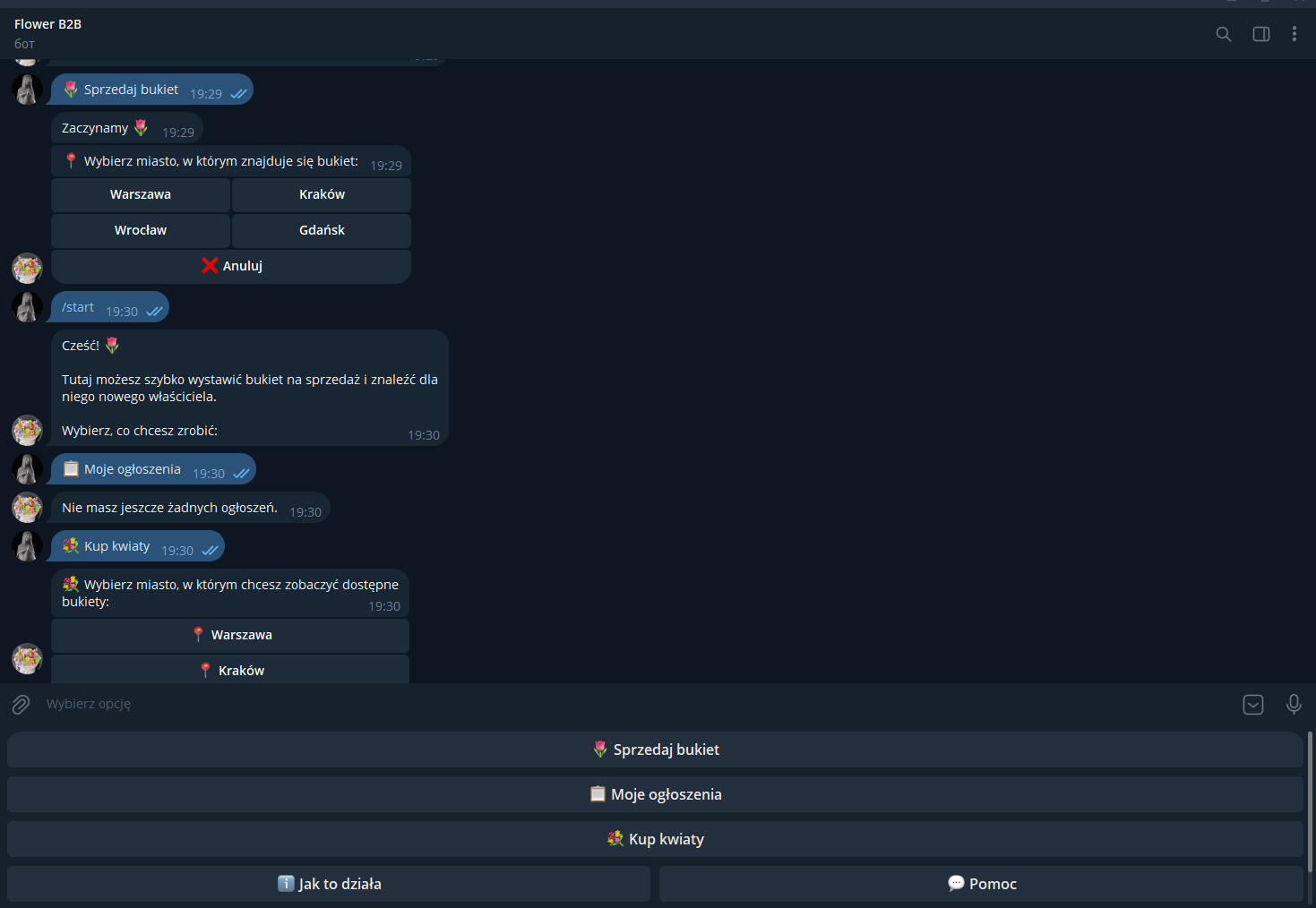
Task: Cancel with the Anuluj button
Action: [x=231, y=266]
